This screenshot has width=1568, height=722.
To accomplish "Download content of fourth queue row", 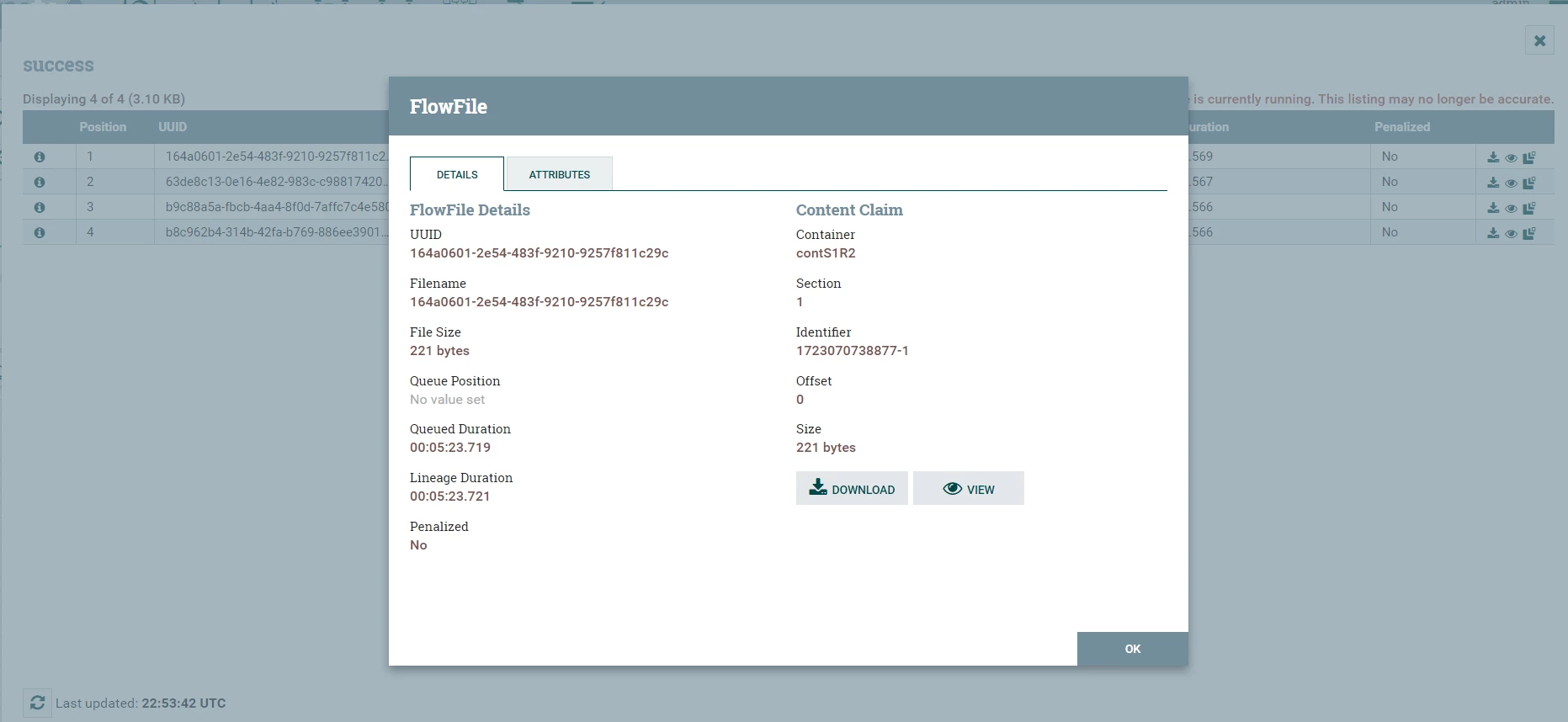I will (x=1493, y=233).
